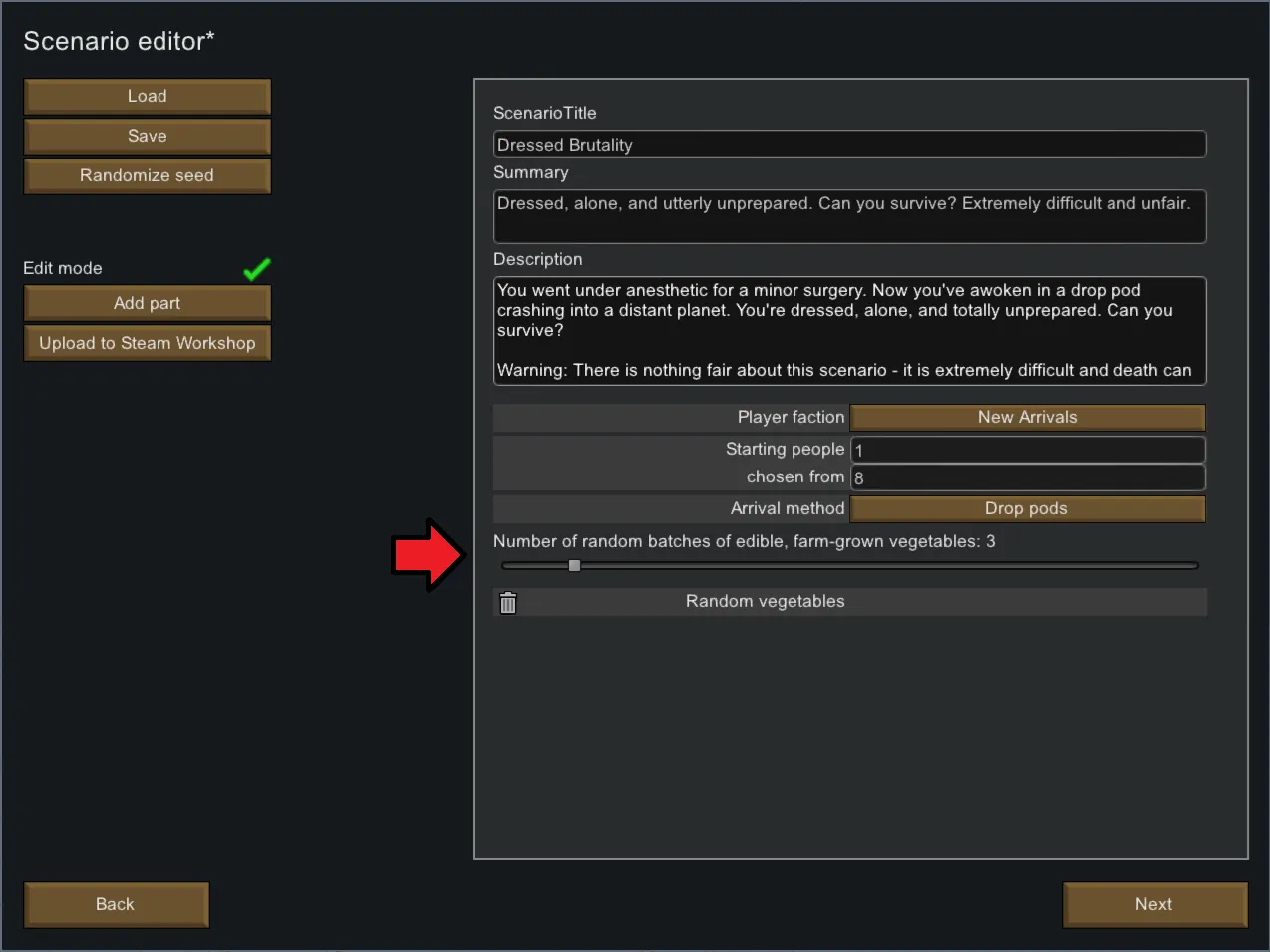
Task: Open the Arrival method Drop pods selector
Action: 1027,509
